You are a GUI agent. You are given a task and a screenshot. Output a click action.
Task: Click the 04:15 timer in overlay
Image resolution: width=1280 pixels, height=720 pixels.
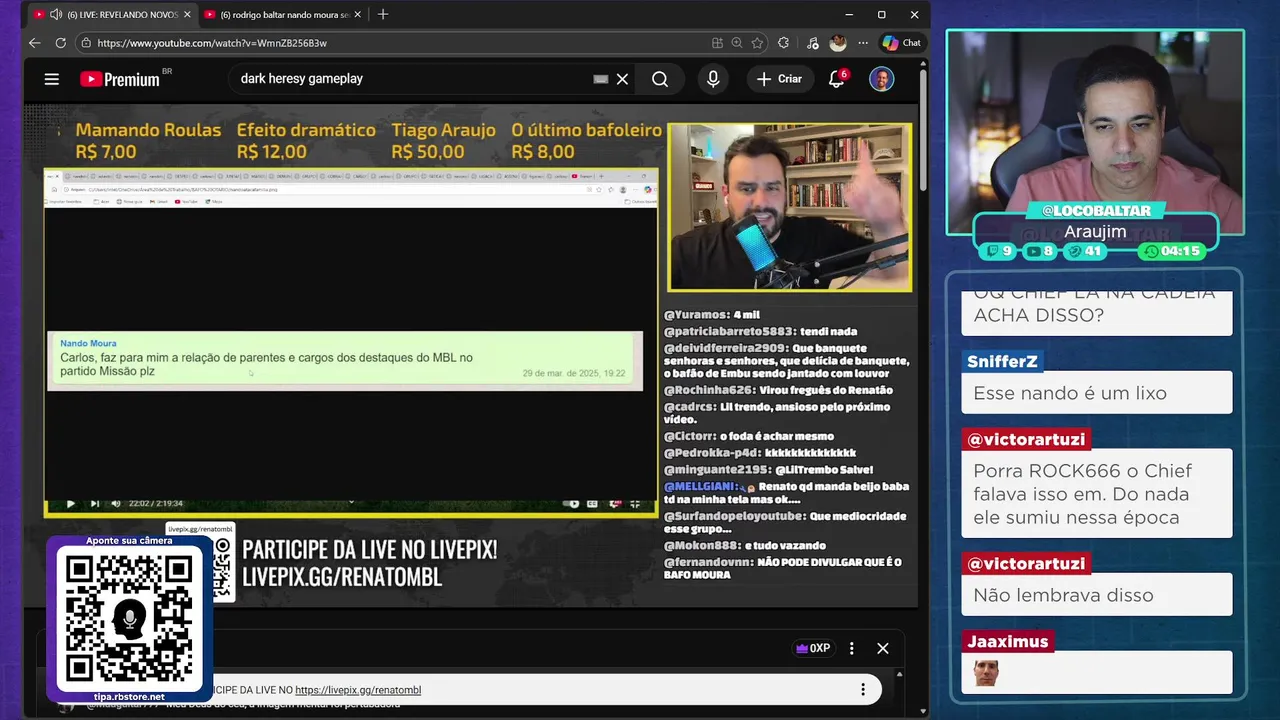point(1173,251)
